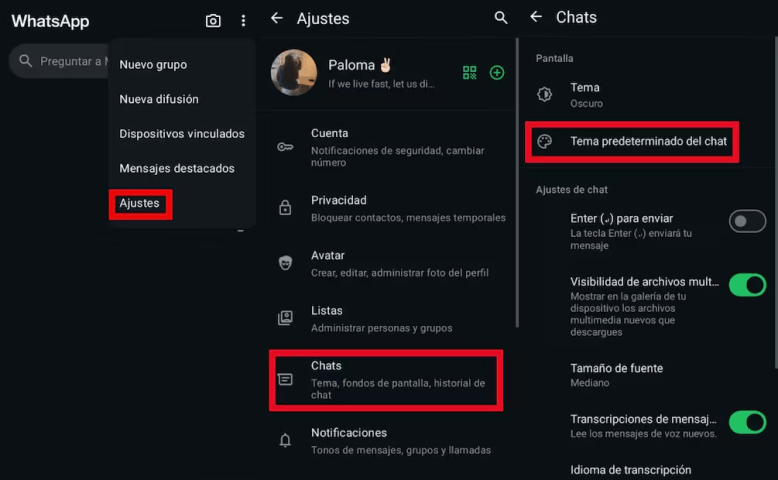The height and width of the screenshot is (480, 778).
Task: Select Ajustes from the dropdown menu
Action: [x=139, y=204]
